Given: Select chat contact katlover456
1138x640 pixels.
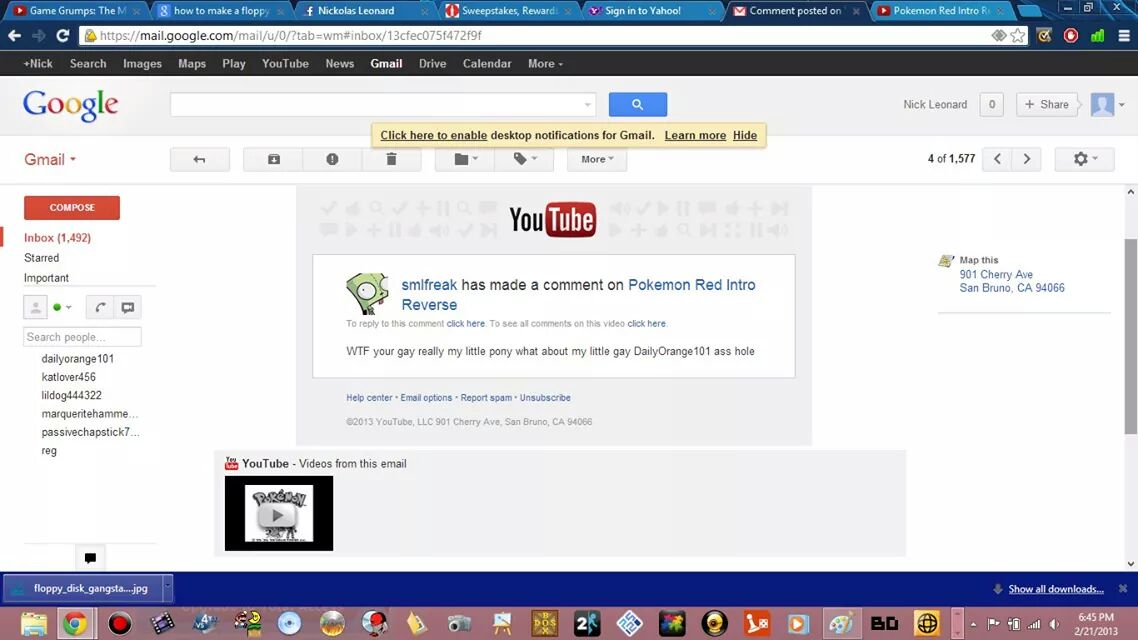Looking at the screenshot, I should coord(68,377).
